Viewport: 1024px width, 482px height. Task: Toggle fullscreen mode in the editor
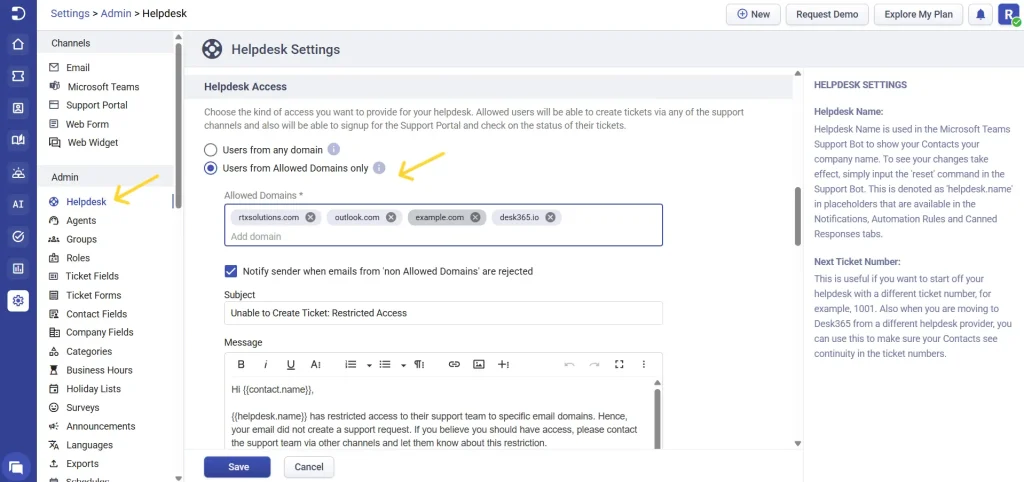pos(619,364)
